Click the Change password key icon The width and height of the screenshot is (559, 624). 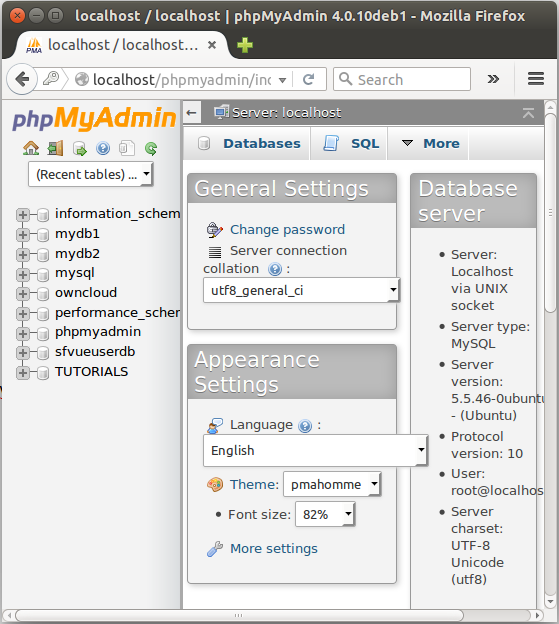[215, 230]
